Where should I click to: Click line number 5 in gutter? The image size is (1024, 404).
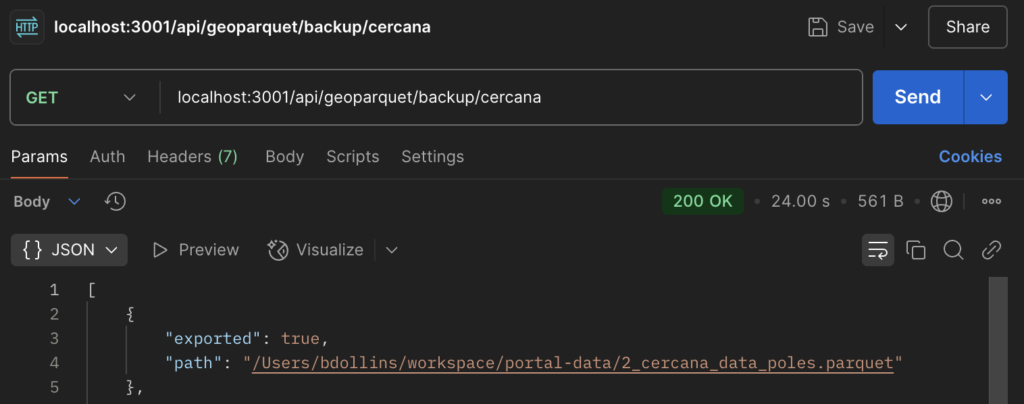54,388
